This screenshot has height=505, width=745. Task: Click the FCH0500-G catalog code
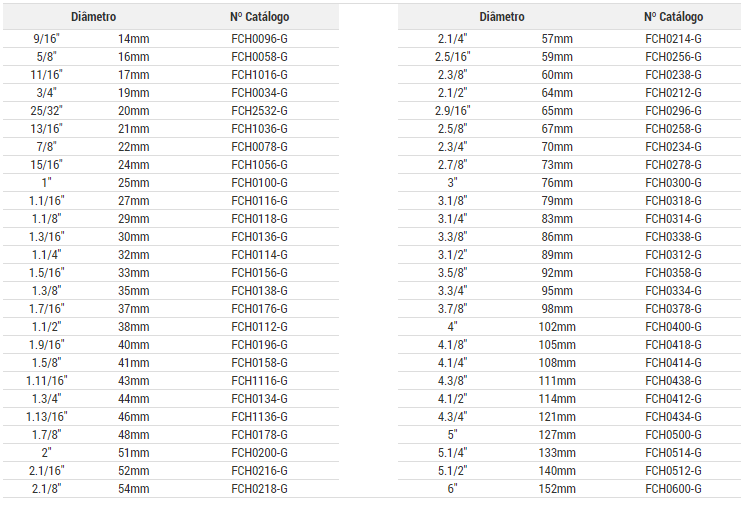coord(673,435)
